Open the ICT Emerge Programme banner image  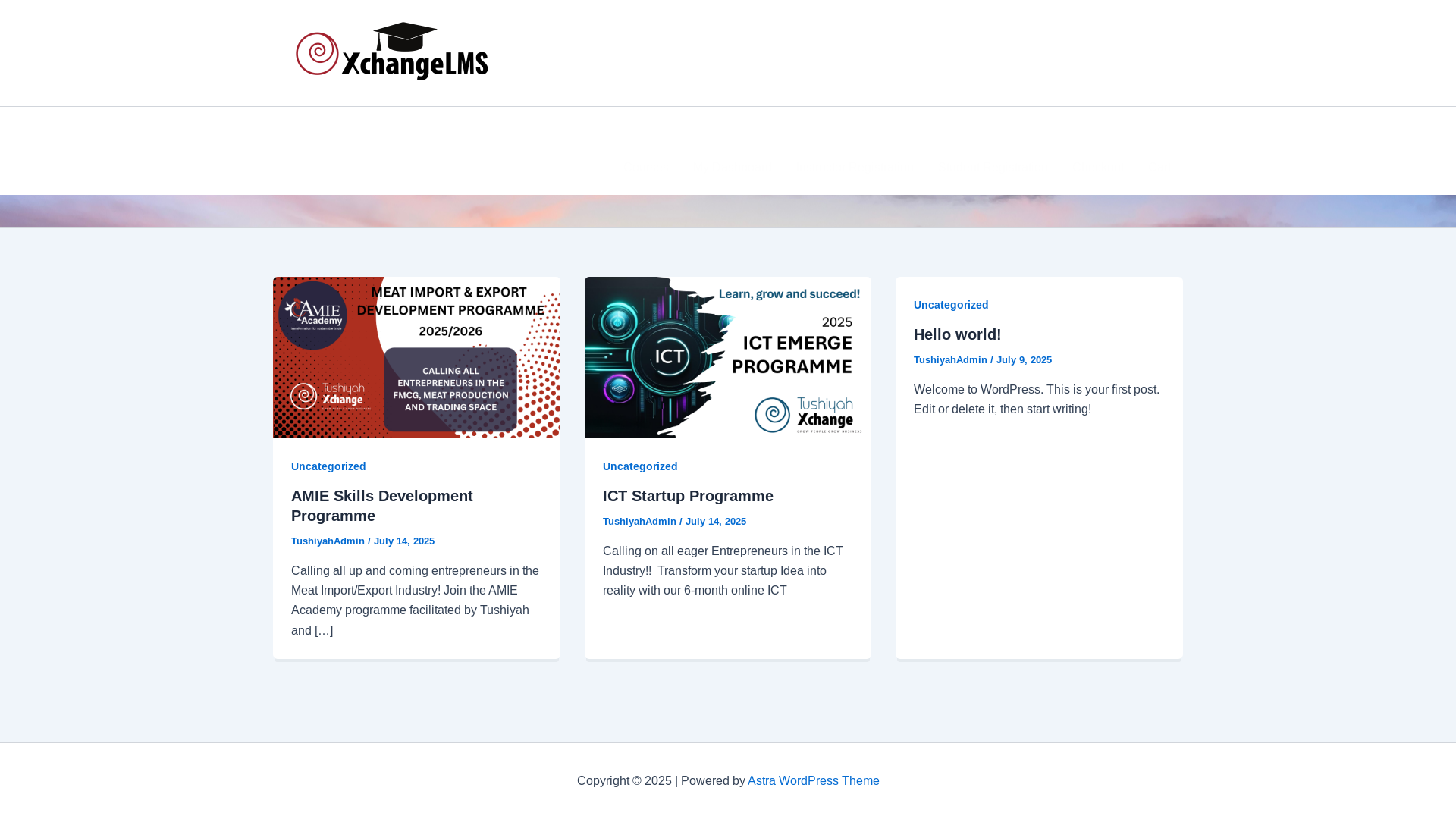click(x=728, y=357)
